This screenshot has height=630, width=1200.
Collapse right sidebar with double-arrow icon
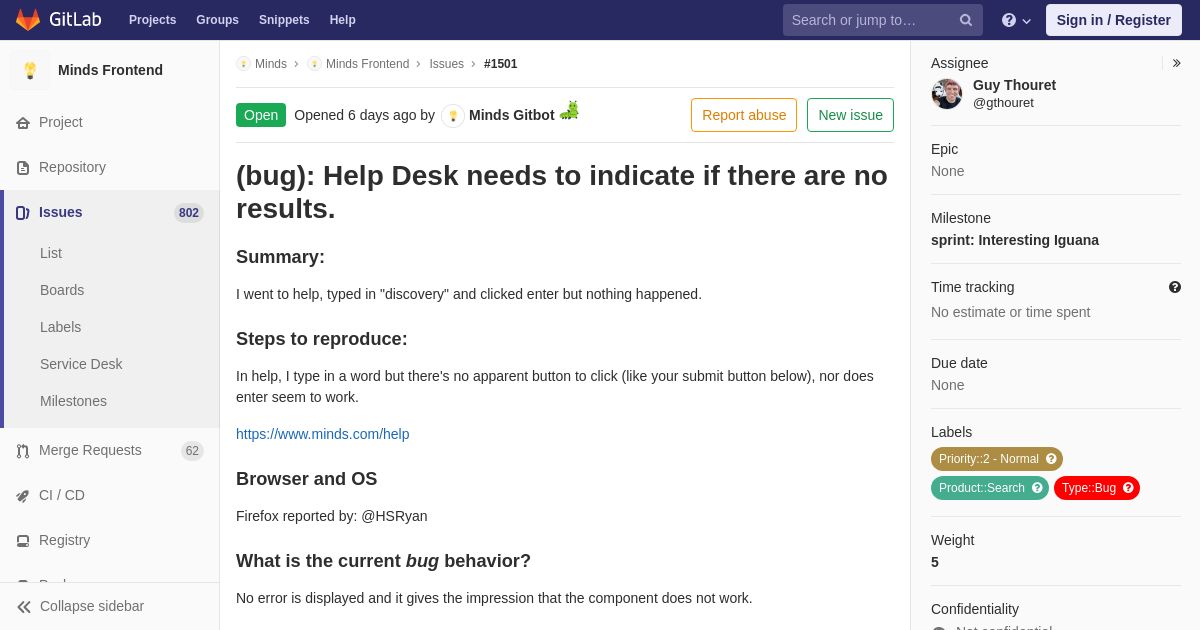[1176, 63]
